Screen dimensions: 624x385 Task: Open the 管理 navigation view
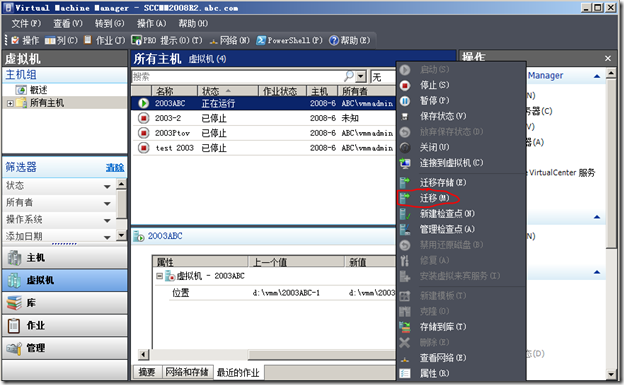[x=64, y=348]
